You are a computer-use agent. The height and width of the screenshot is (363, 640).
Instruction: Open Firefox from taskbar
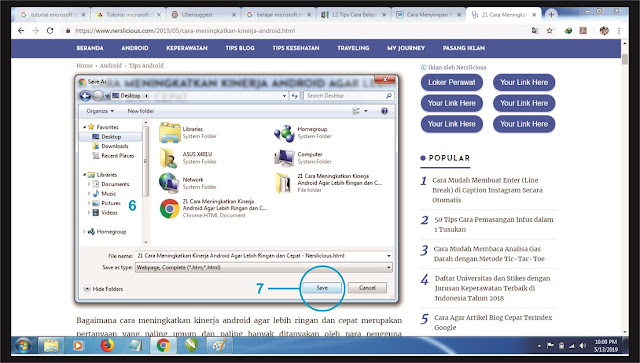pos(107,346)
